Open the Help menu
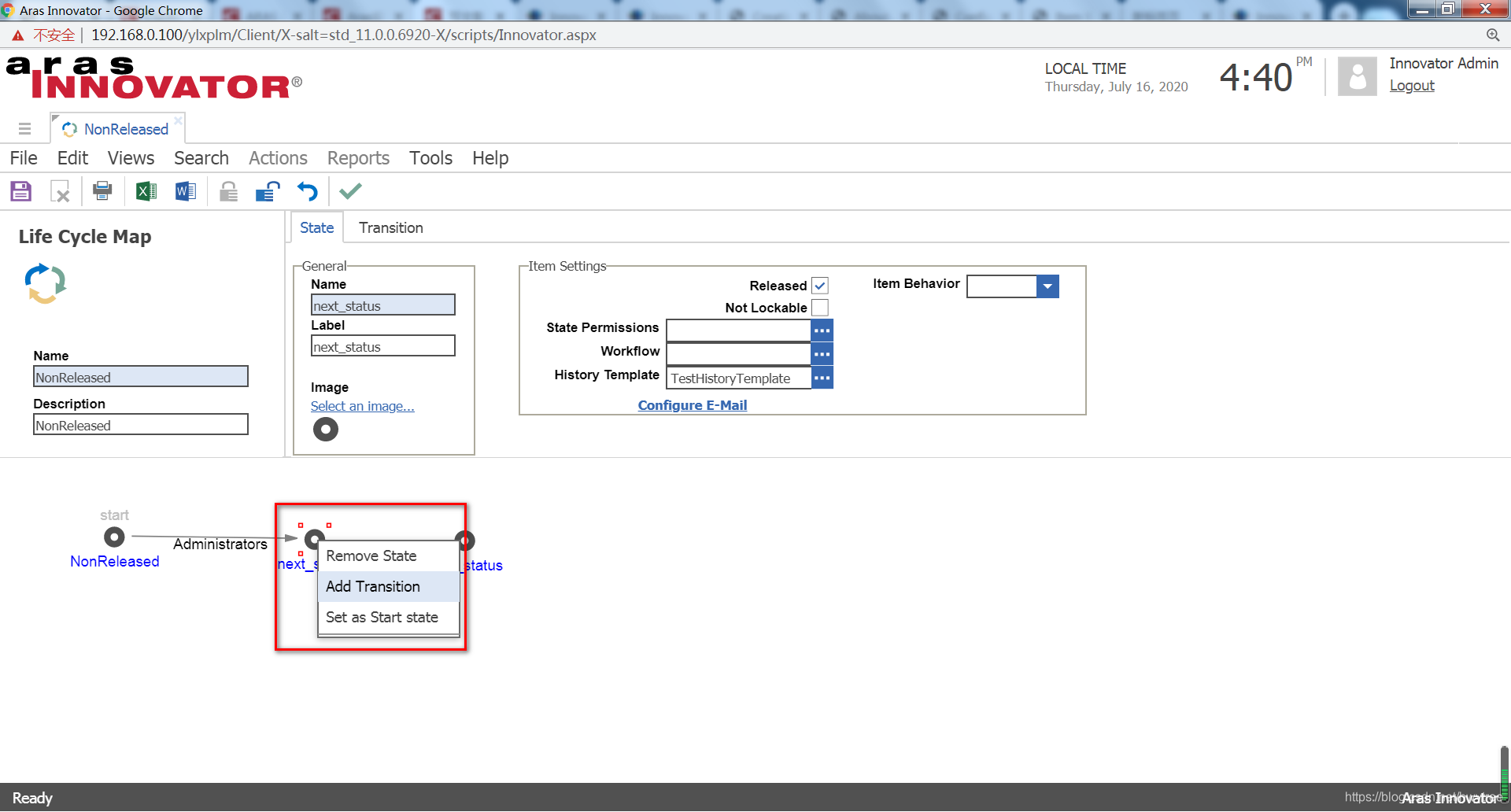 490,158
